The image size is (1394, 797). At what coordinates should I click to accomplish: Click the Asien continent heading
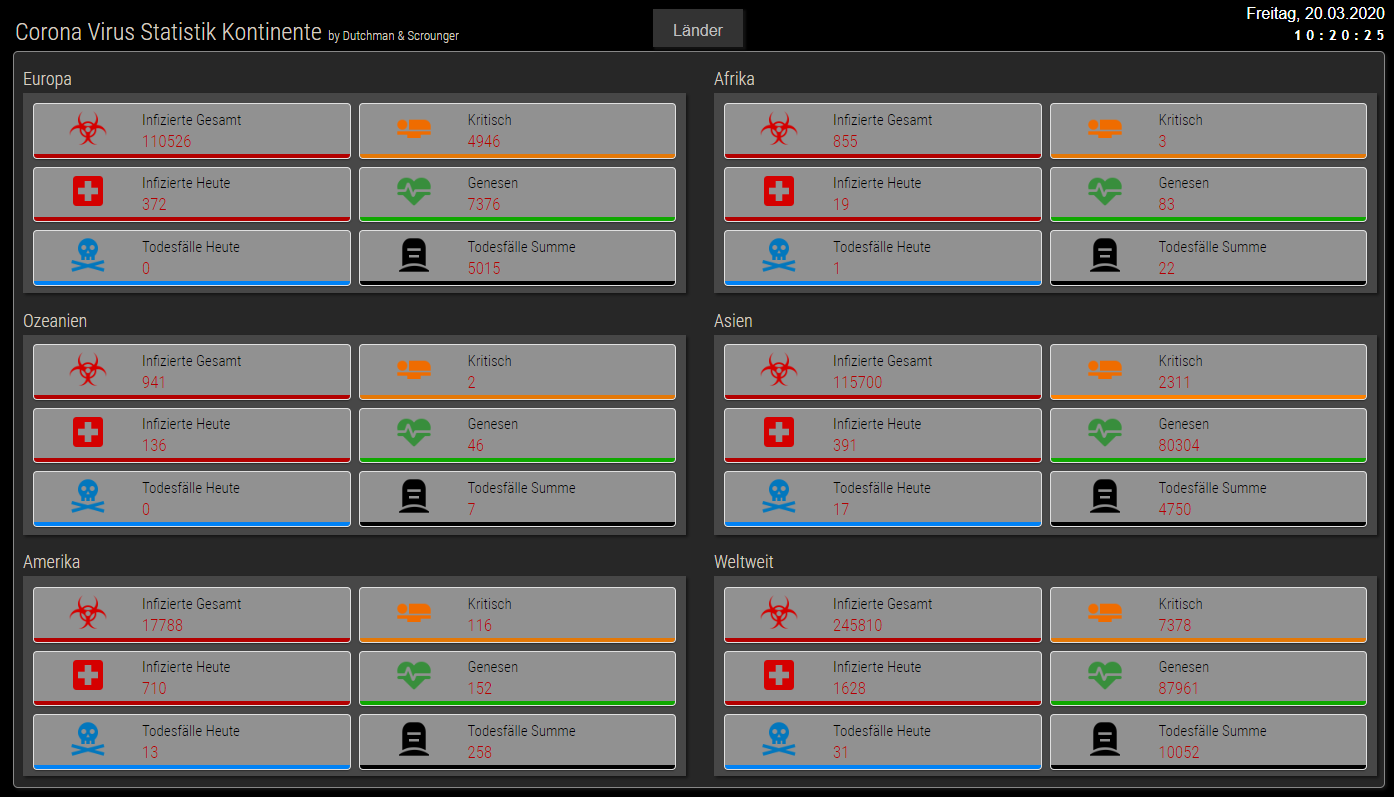[x=733, y=321]
